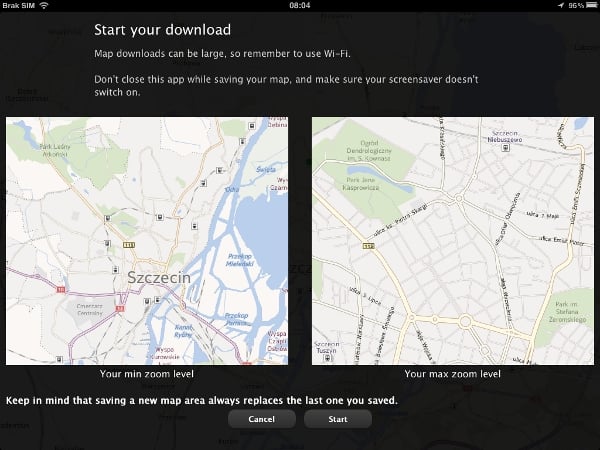This screenshot has width=600, height=450.
Task: Click the 'Park im. Stefana Żeromskiego' label
Action: coord(567,312)
